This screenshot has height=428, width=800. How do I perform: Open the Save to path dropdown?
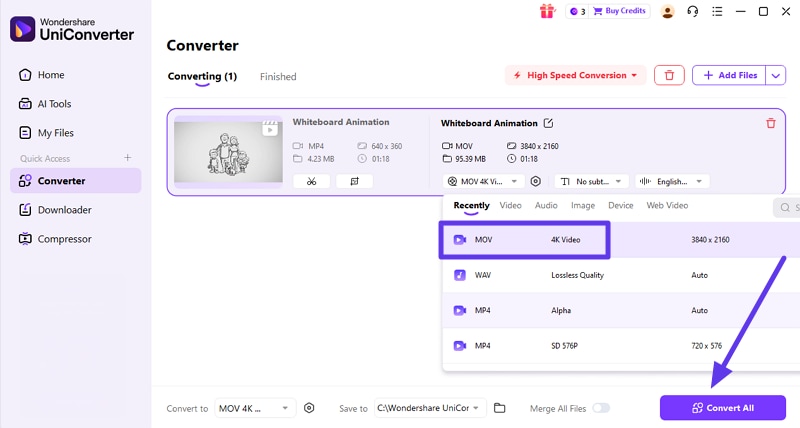click(430, 408)
